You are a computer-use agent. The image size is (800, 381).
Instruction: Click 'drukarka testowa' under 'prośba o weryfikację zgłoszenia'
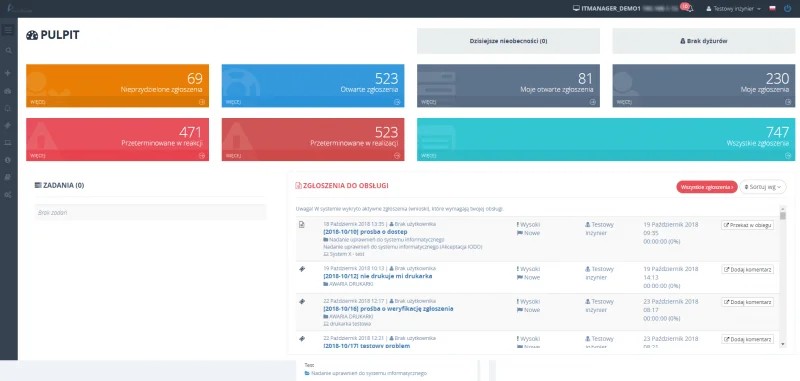tap(347, 323)
